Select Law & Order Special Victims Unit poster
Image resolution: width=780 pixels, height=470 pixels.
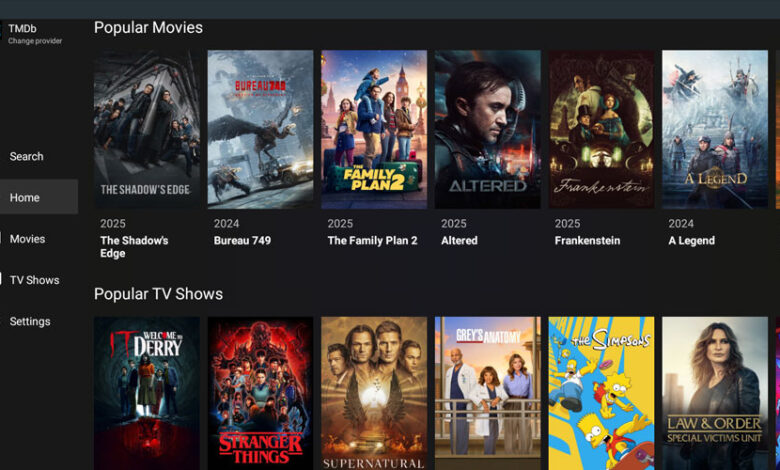(x=715, y=393)
